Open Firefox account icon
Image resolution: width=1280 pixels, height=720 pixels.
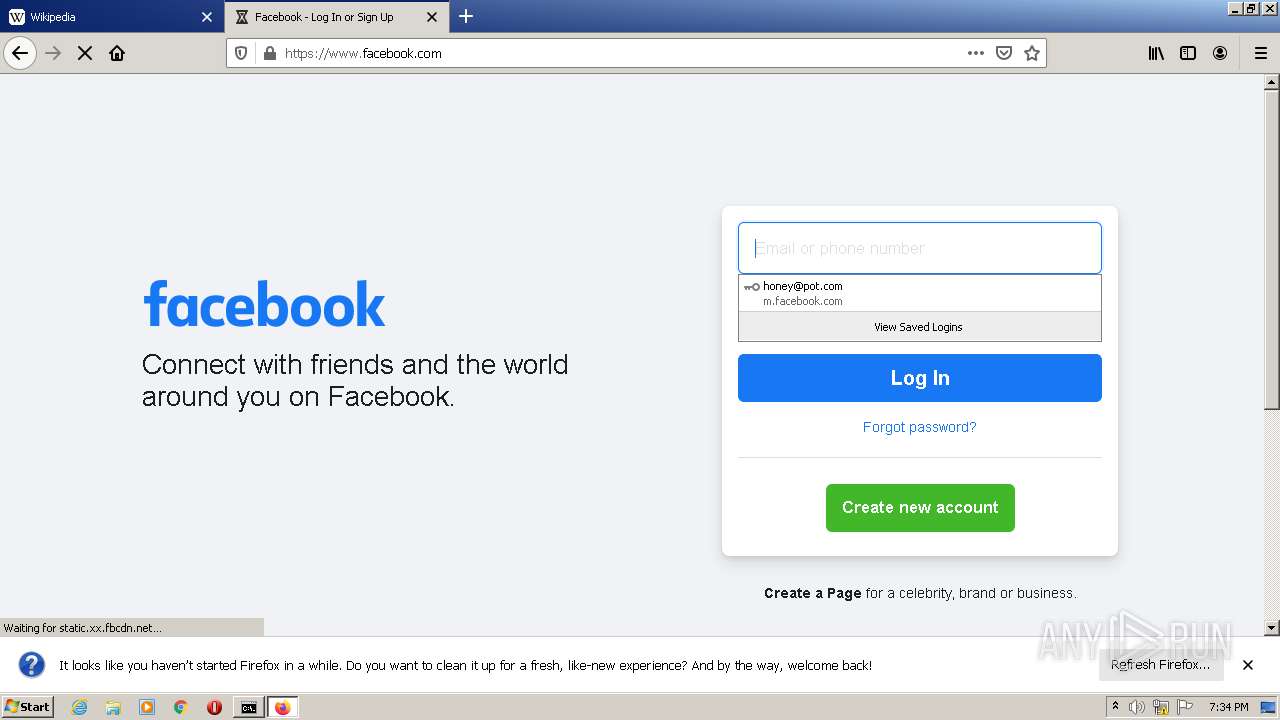1220,53
